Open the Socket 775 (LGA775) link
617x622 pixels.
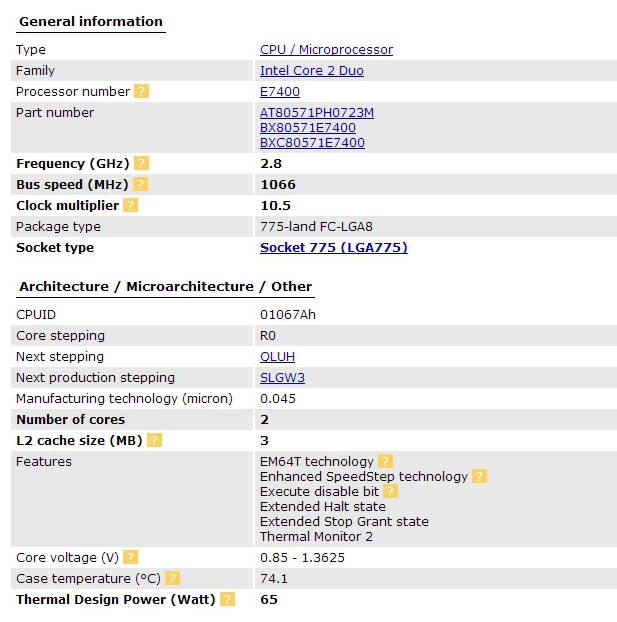(x=334, y=248)
